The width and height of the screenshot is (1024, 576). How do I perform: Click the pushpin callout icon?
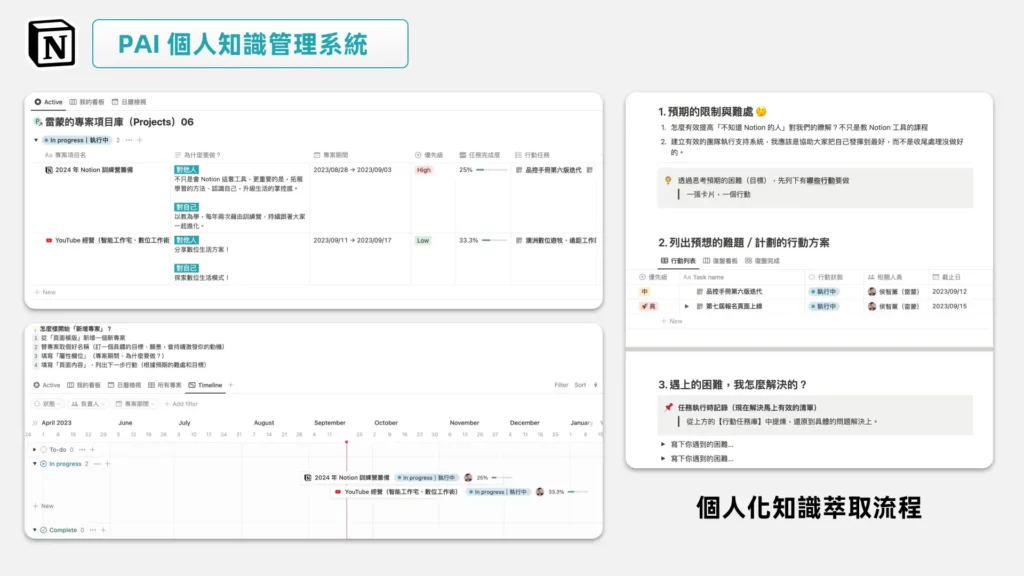click(x=668, y=408)
